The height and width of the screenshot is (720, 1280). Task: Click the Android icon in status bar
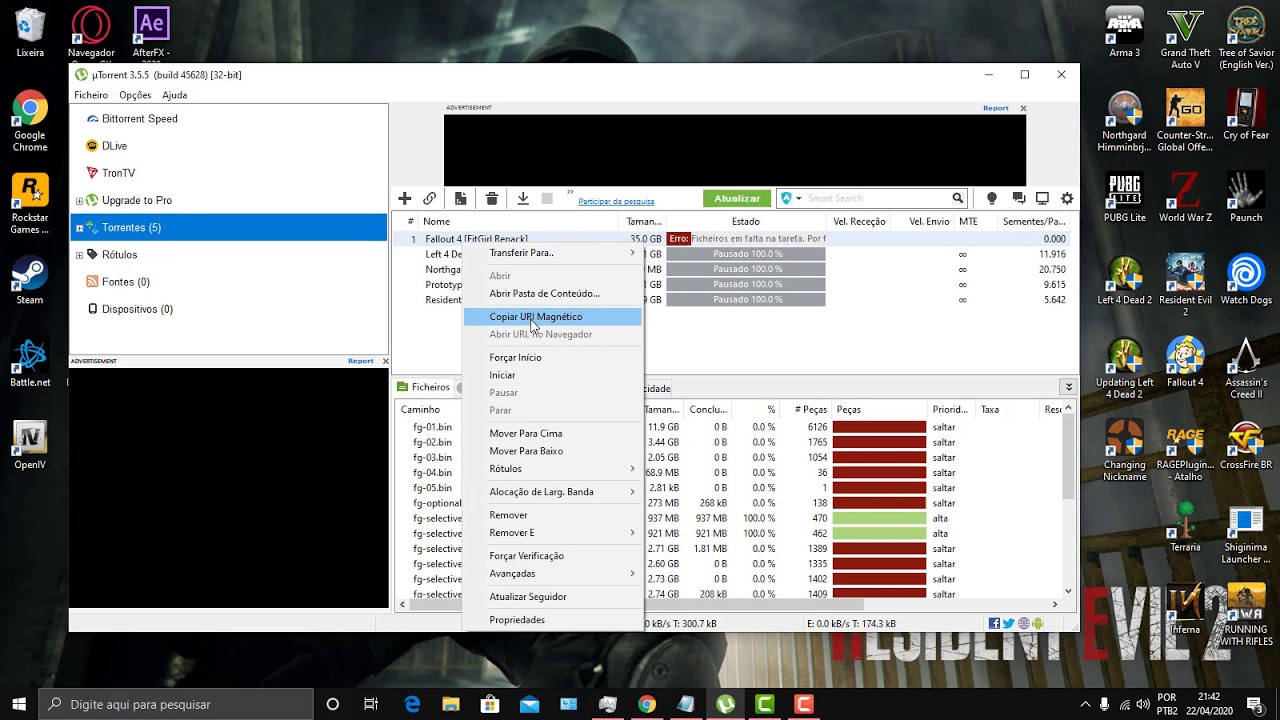point(1038,624)
